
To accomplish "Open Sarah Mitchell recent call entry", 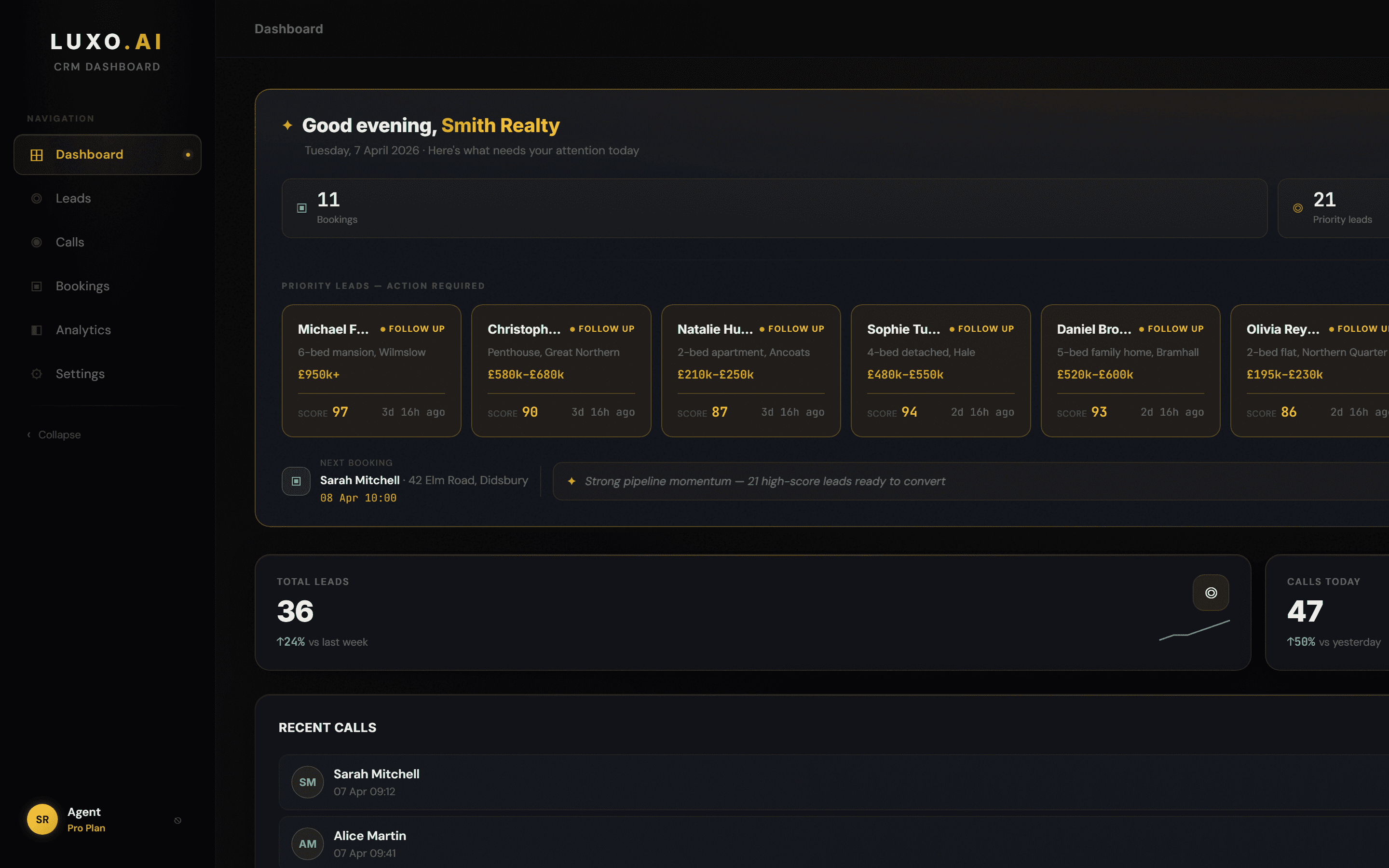I will coord(833,783).
